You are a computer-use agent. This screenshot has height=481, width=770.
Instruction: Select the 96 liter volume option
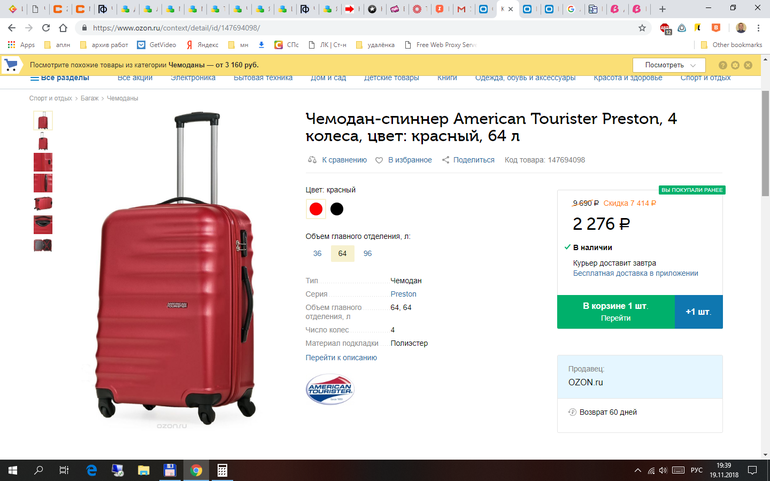[x=367, y=254]
